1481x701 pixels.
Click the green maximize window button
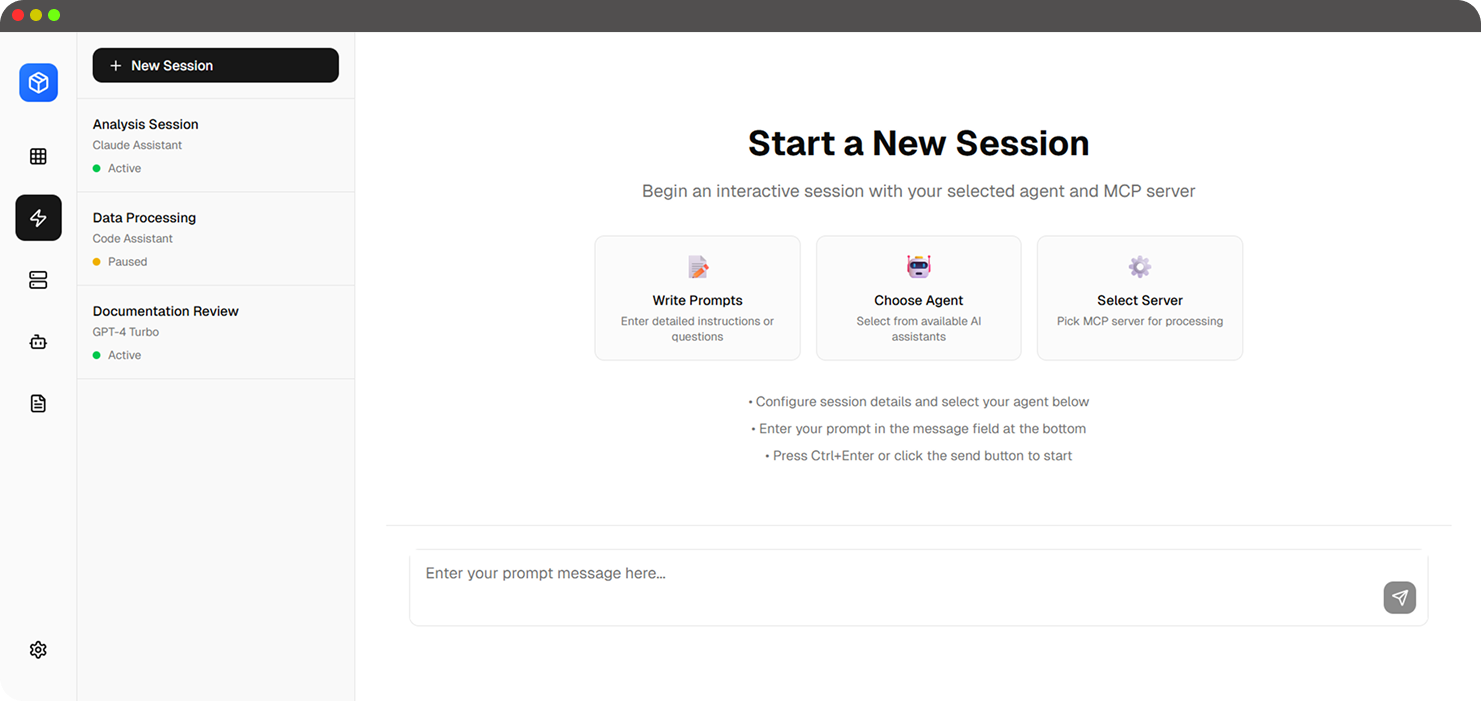pyautogui.click(x=54, y=15)
